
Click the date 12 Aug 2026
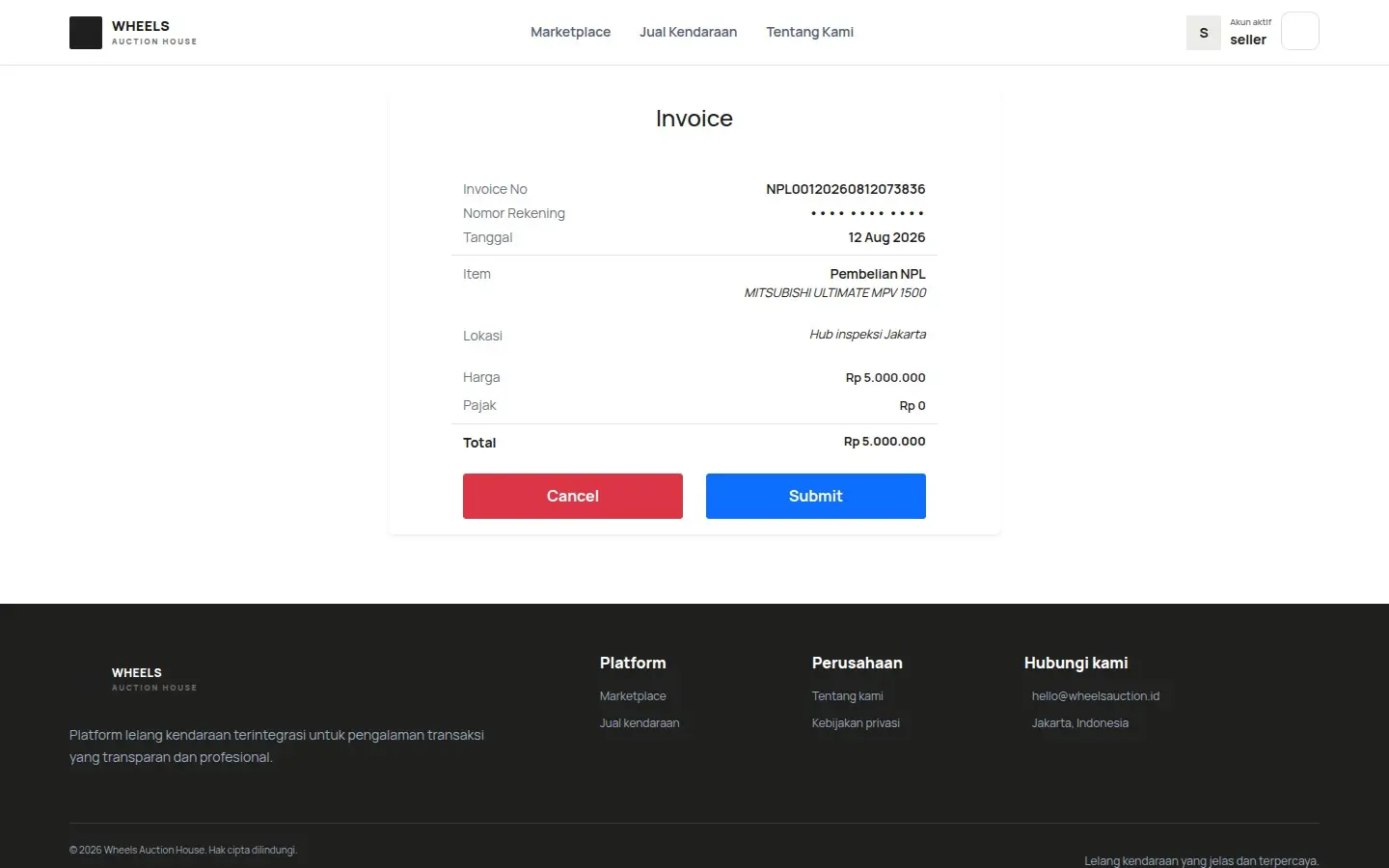tap(886, 237)
